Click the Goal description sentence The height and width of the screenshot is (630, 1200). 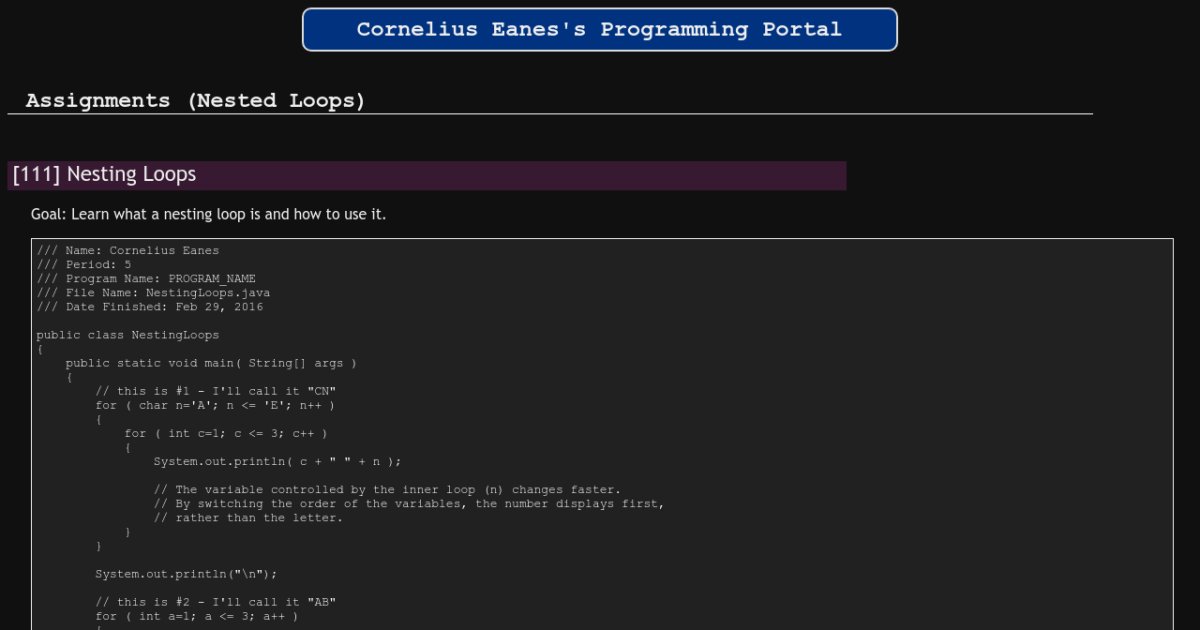click(208, 215)
